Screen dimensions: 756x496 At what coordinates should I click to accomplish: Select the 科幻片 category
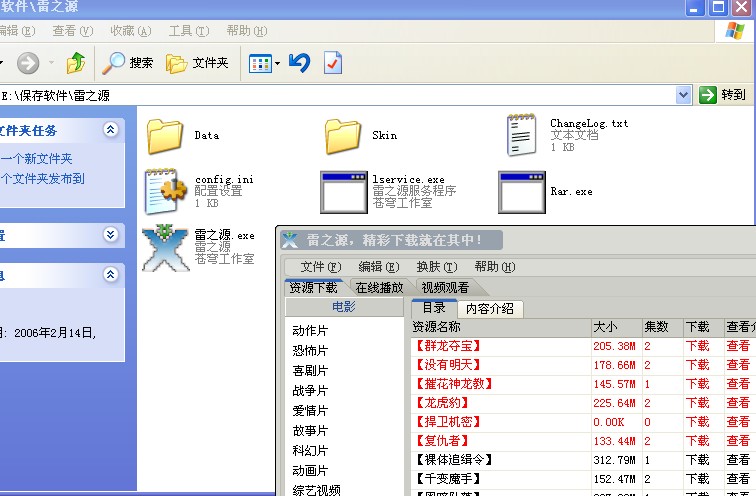click(310, 451)
